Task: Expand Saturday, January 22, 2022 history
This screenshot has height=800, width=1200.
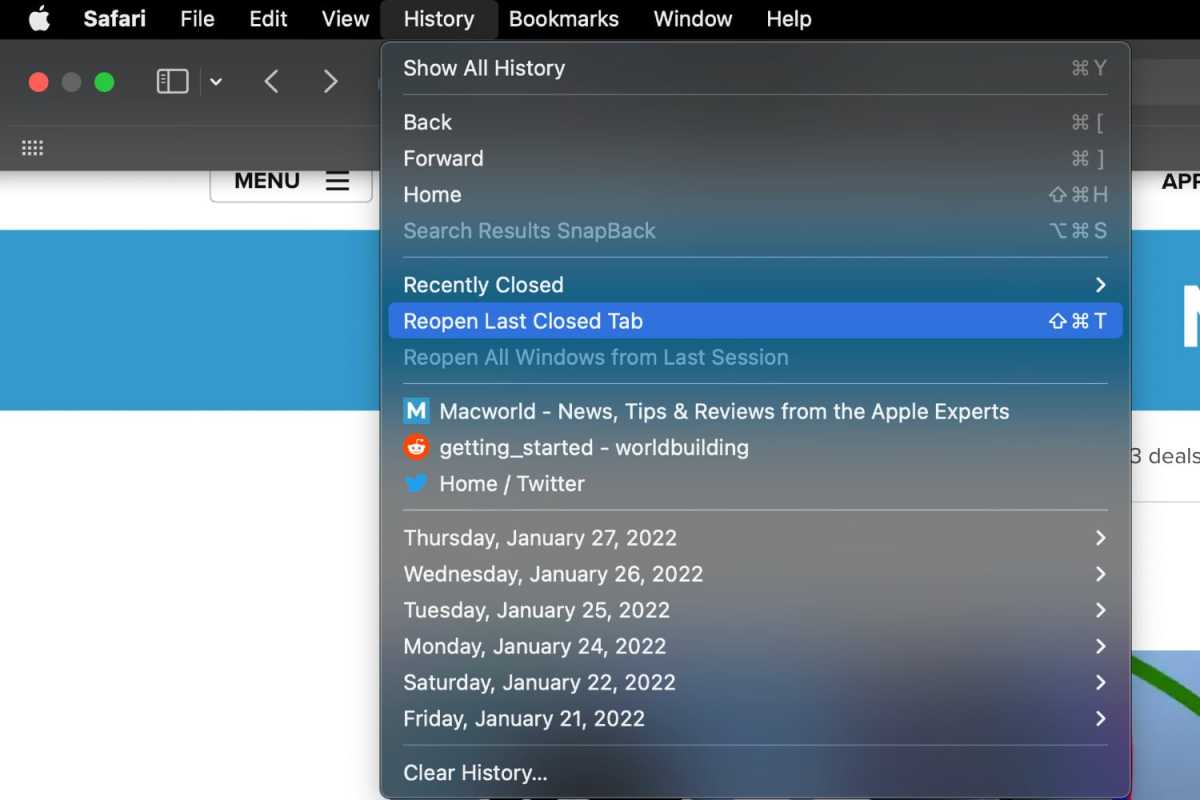Action: [755, 682]
